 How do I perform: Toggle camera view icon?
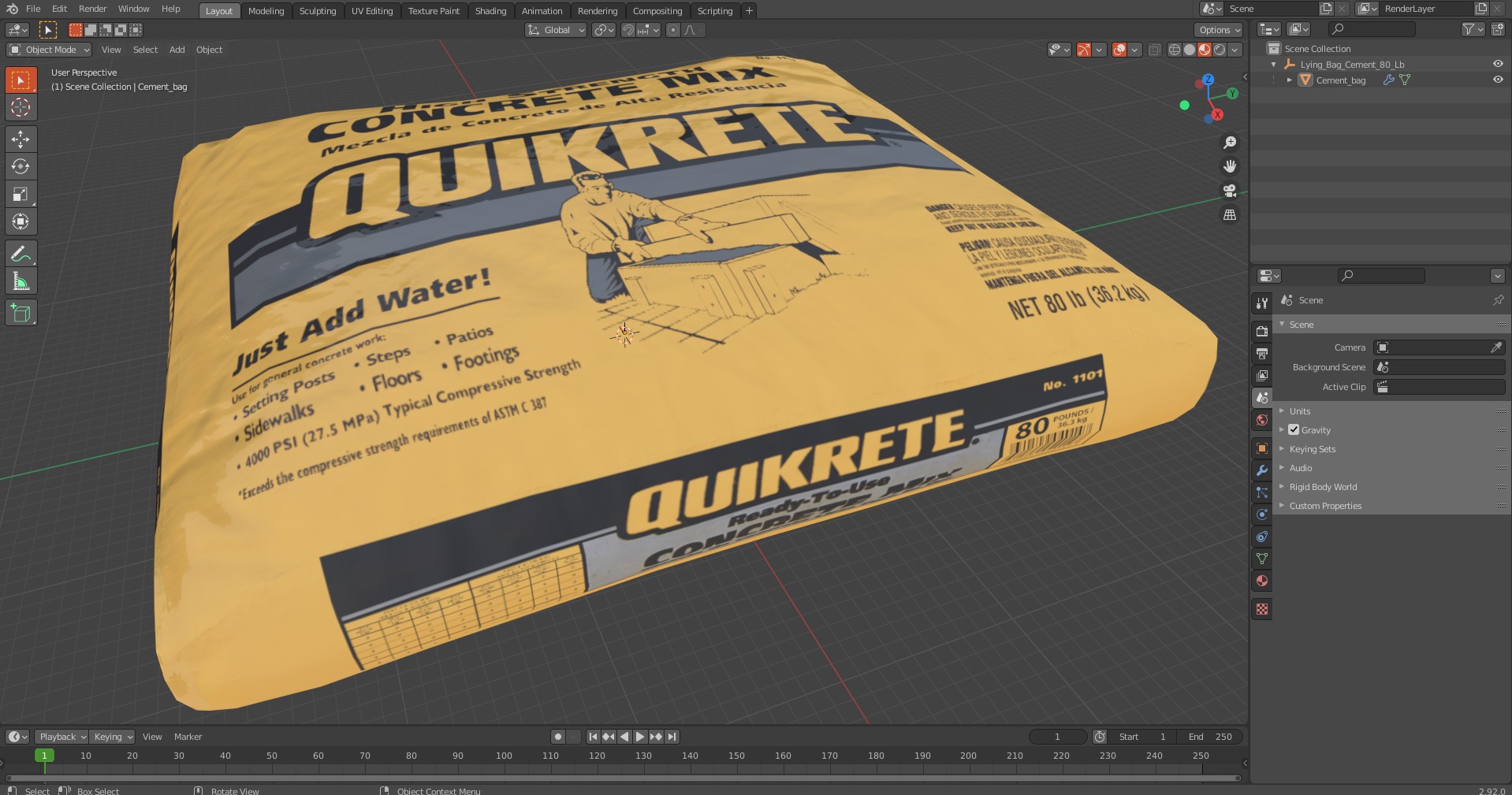click(x=1230, y=191)
